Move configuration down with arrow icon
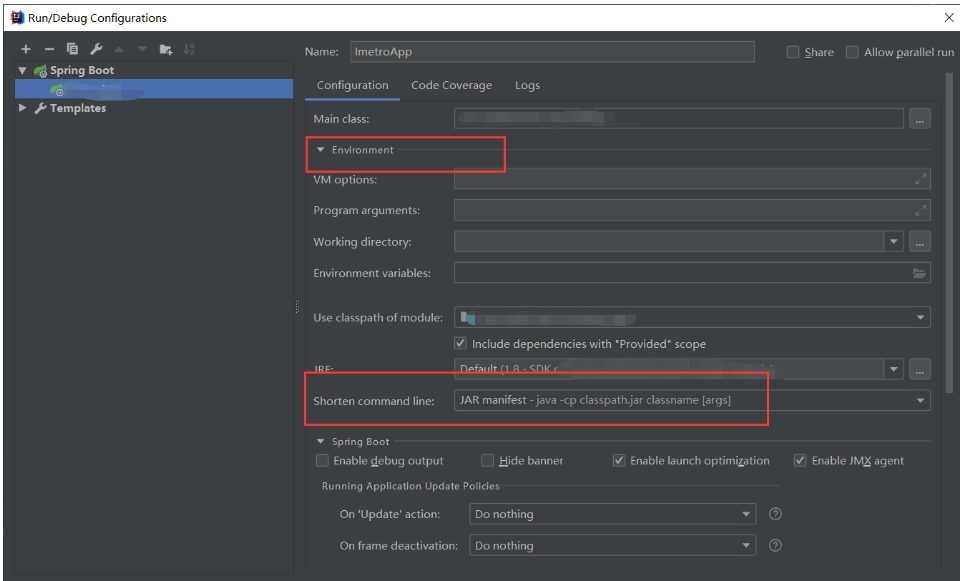This screenshot has height=581, width=960. tap(142, 49)
